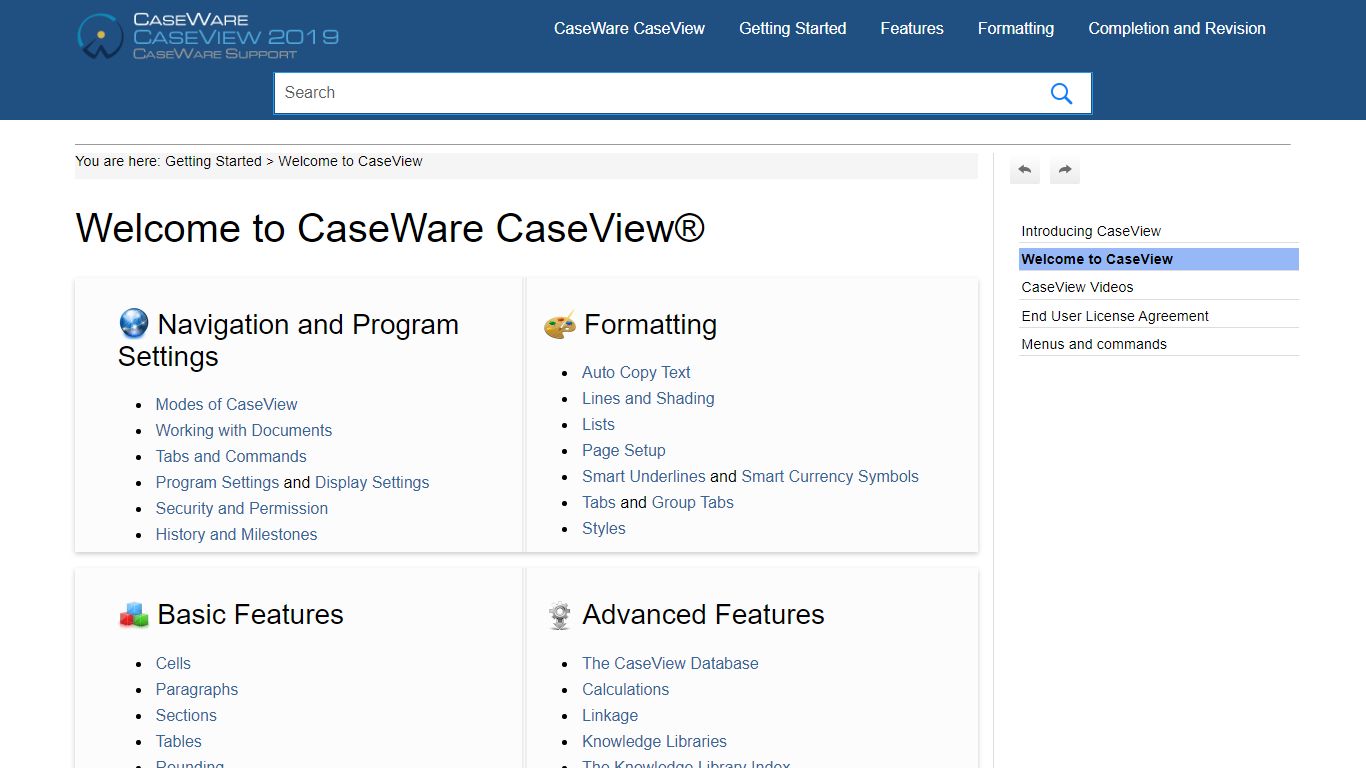Click the colored blocks icon by Basic Features
1366x768 pixels.
pos(133,615)
